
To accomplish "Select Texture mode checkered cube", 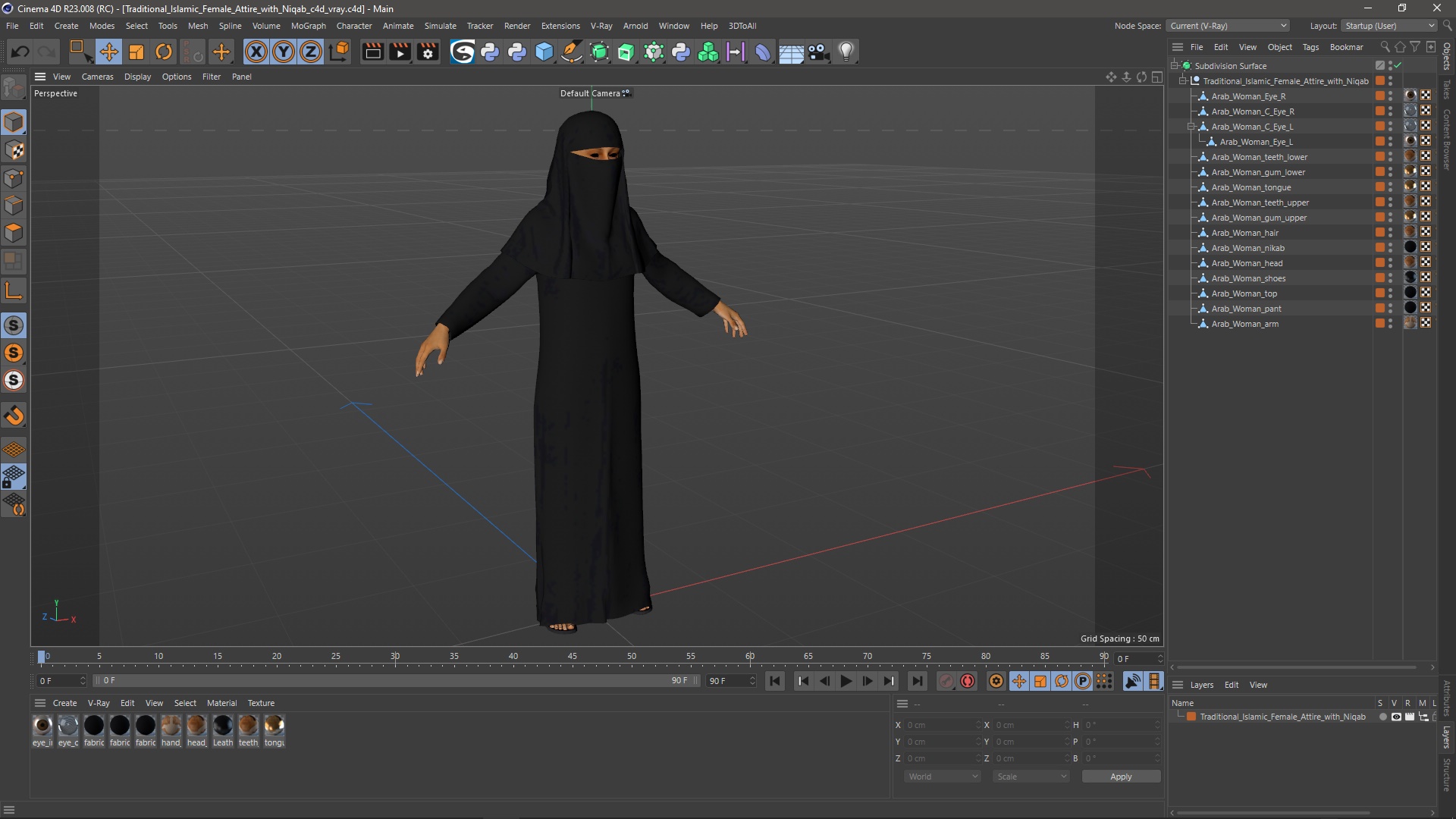I will tap(14, 150).
